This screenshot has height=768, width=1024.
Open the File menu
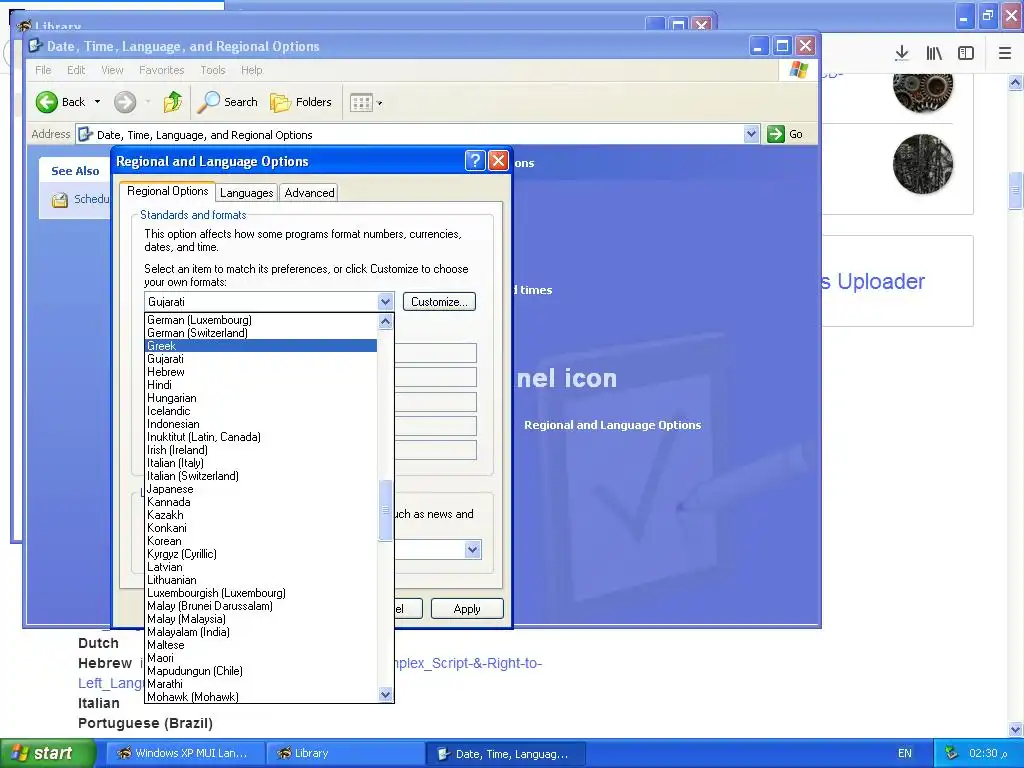[x=43, y=70]
